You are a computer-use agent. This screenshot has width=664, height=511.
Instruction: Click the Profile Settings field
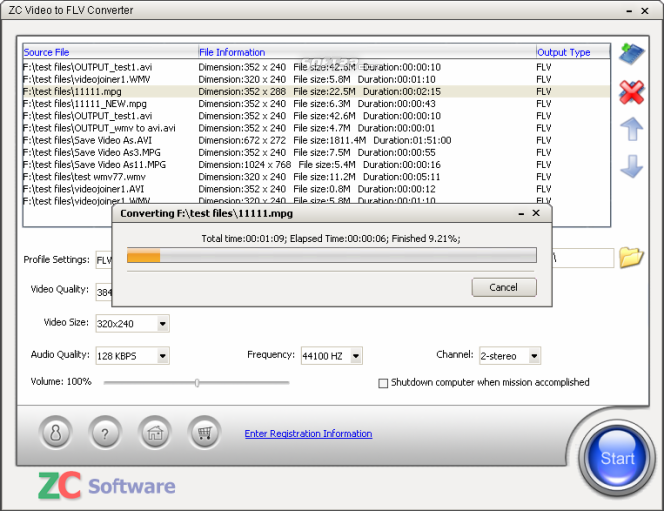click(104, 260)
